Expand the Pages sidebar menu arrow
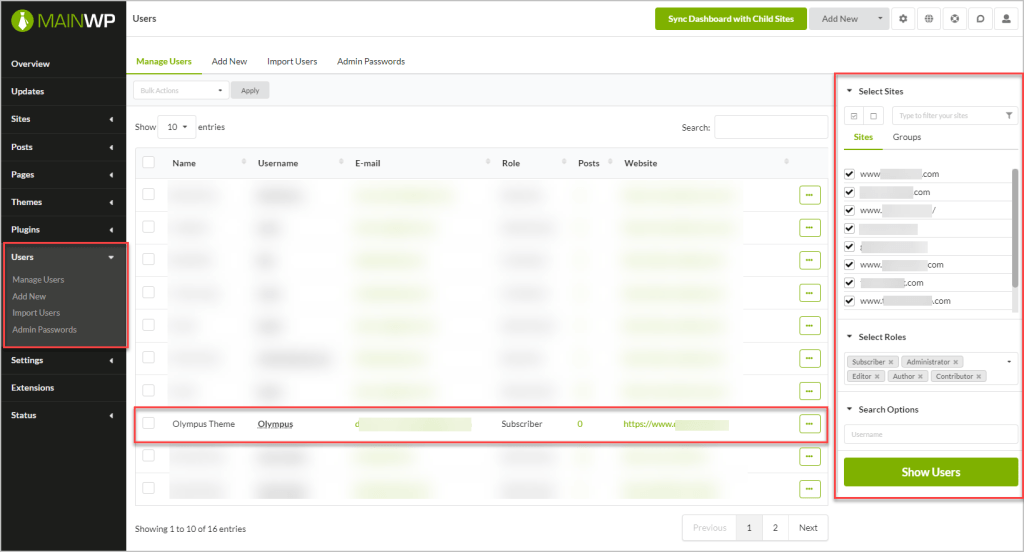 pyautogui.click(x=111, y=175)
